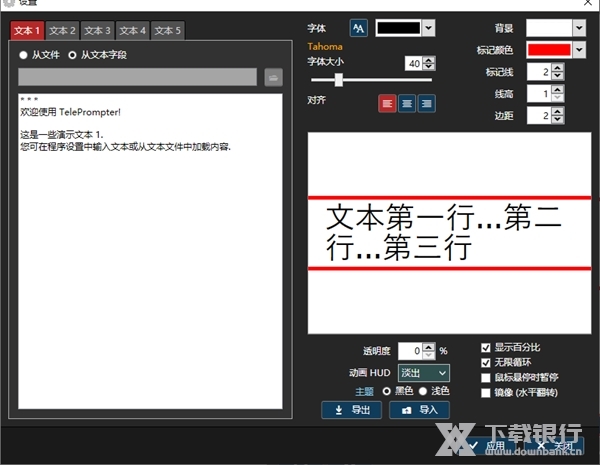Switch to 文本 5 tab
Screen dimensions: 600x465
168,31
